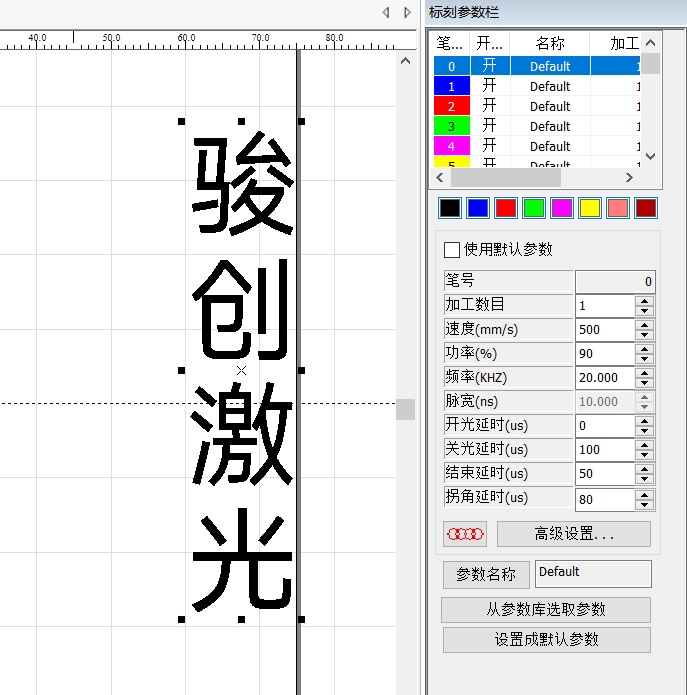Click pen list scroll right arrow
687x695 pixels.
point(629,178)
